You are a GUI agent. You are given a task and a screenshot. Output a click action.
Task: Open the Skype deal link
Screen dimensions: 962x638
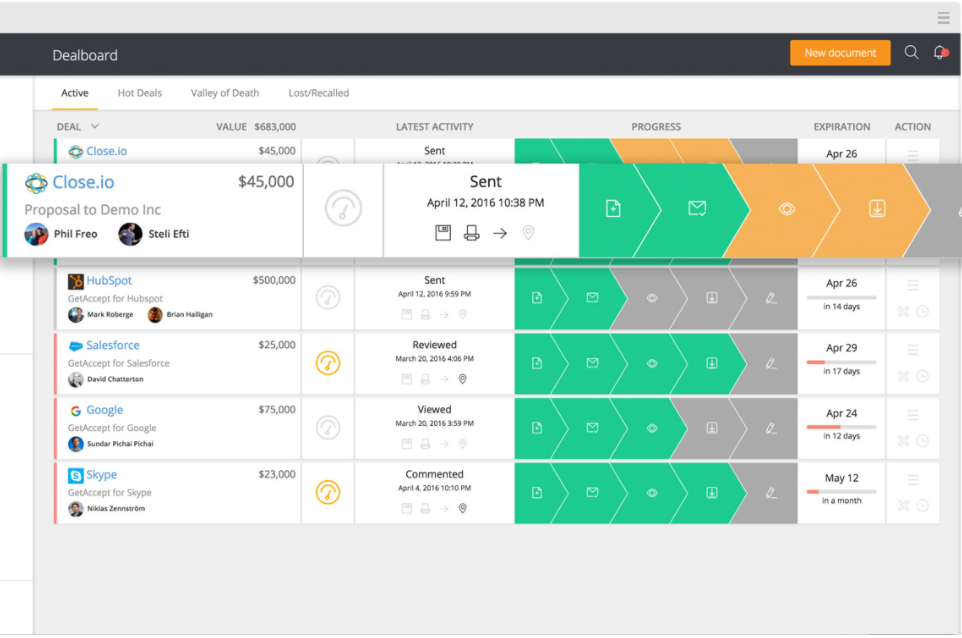coord(101,475)
